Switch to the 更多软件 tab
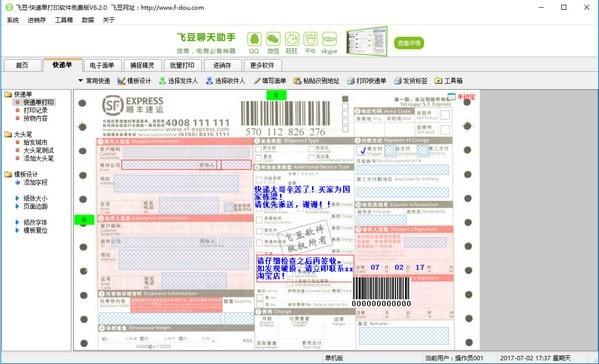 pyautogui.click(x=262, y=65)
